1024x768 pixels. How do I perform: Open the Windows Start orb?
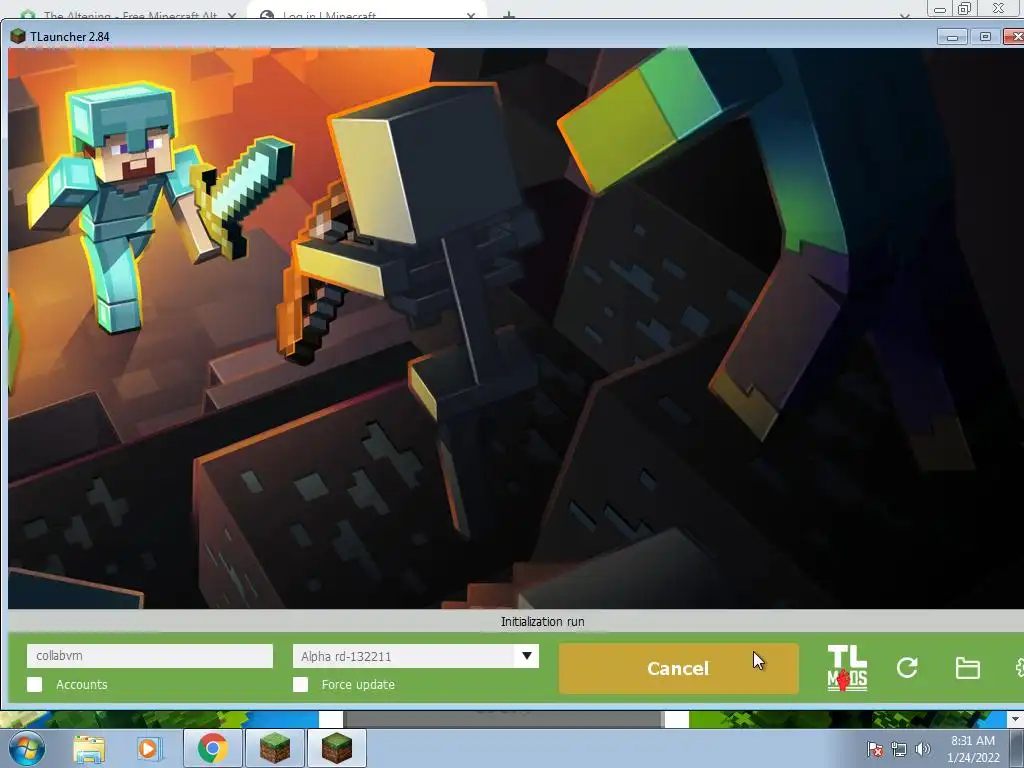26,748
